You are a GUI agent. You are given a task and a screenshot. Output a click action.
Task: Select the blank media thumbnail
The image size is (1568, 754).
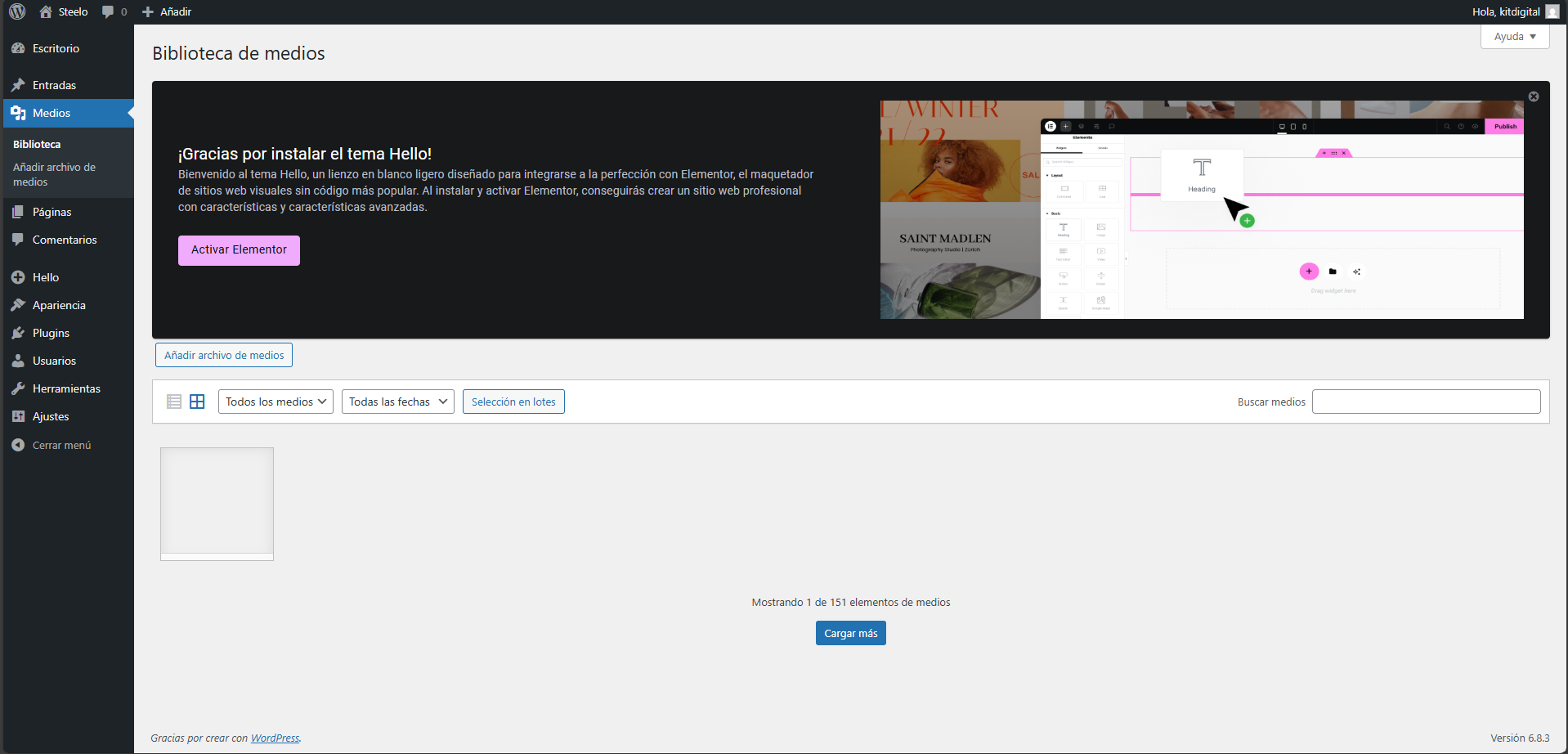tap(217, 503)
